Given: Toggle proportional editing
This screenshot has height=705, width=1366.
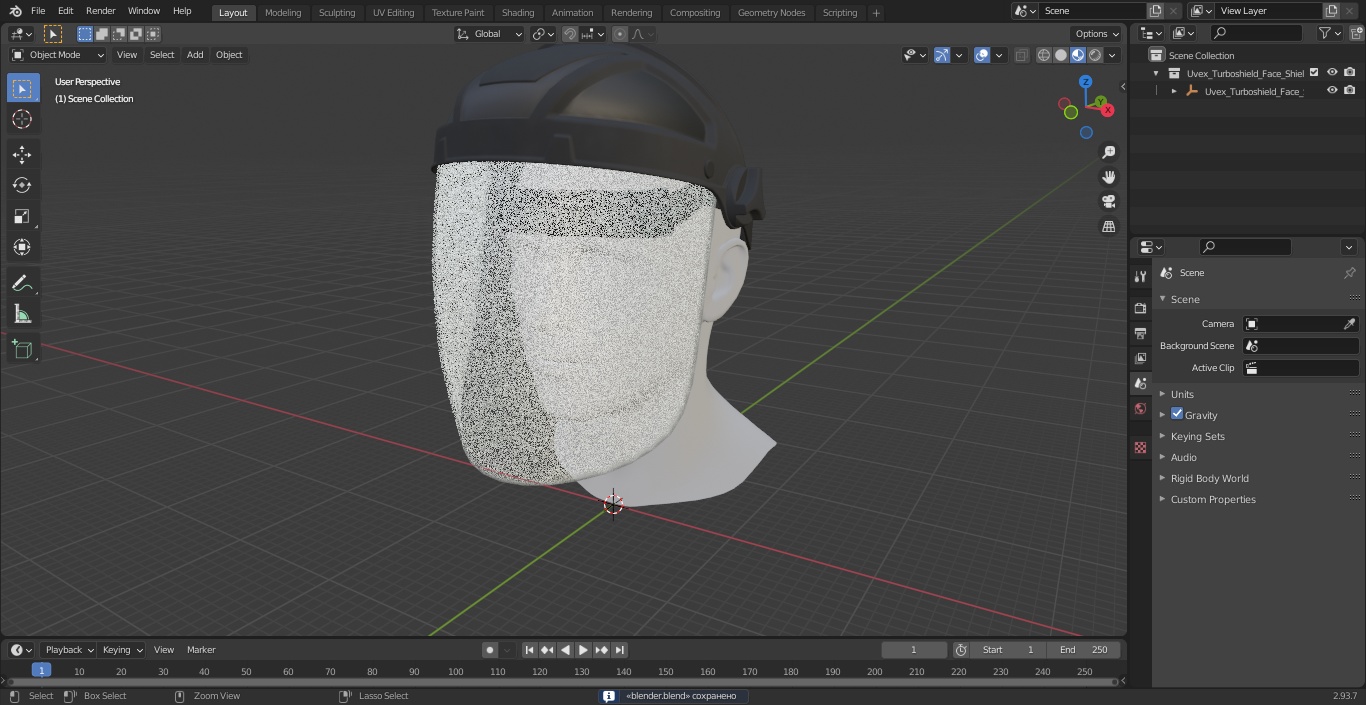Looking at the screenshot, I should coord(620,34).
